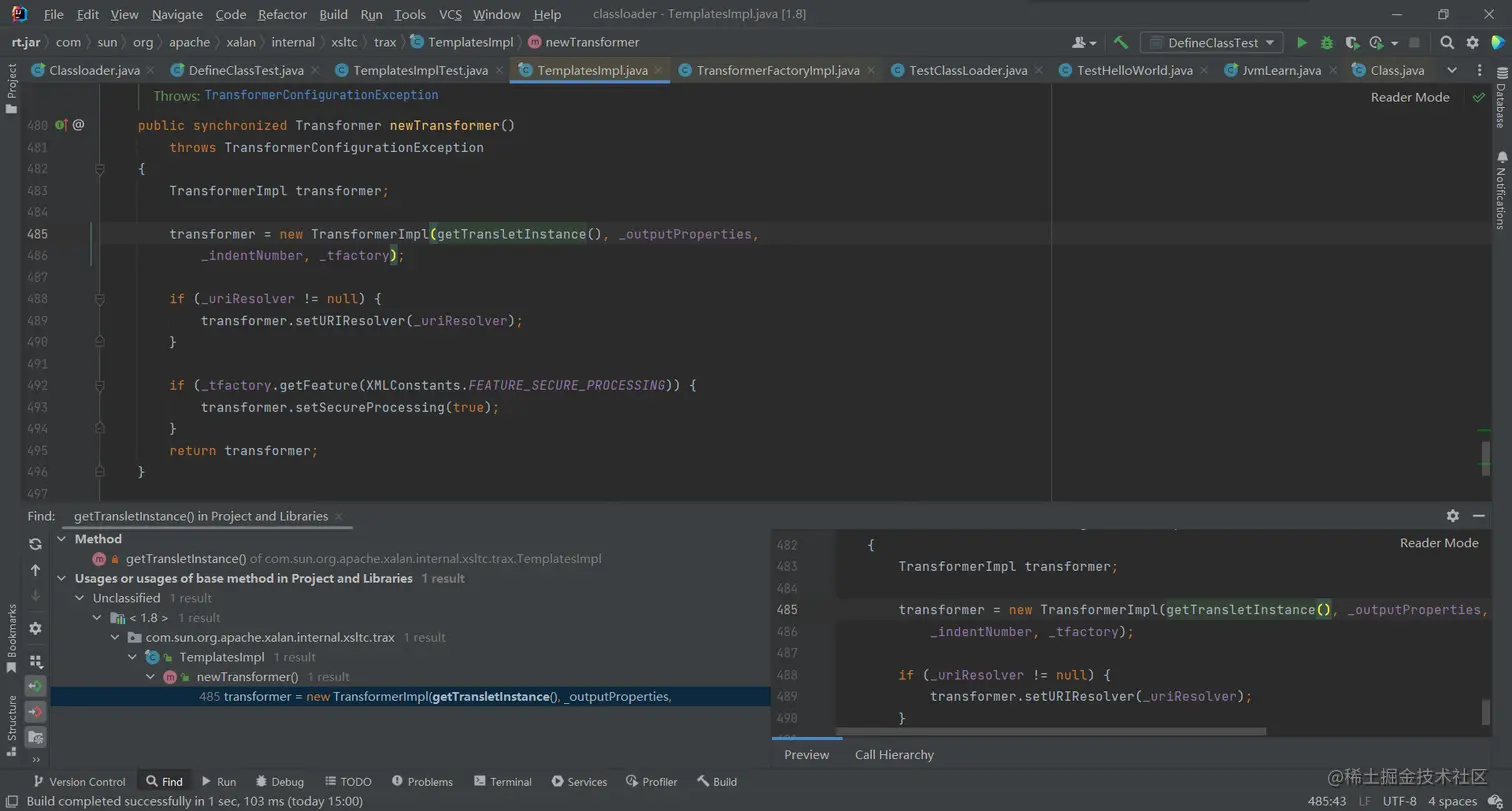Image resolution: width=1512 pixels, height=811 pixels.
Task: Open the Bookmarks tool window sidebar
Action: 12,638
